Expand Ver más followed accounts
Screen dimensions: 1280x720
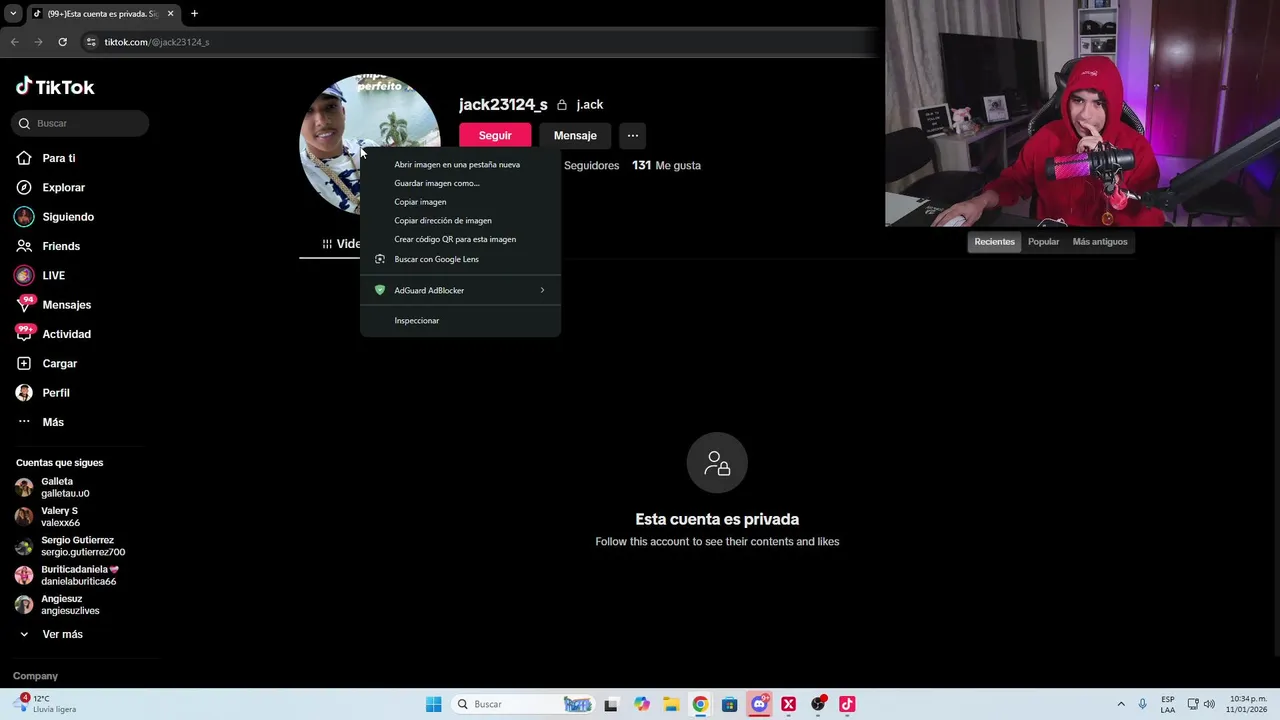pyautogui.click(x=52, y=634)
